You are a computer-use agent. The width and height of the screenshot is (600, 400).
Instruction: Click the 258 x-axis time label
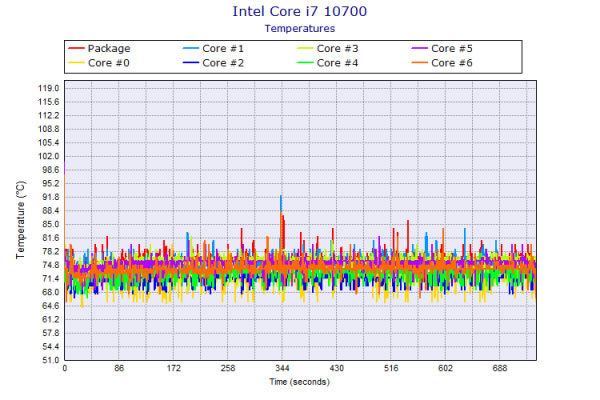click(228, 368)
